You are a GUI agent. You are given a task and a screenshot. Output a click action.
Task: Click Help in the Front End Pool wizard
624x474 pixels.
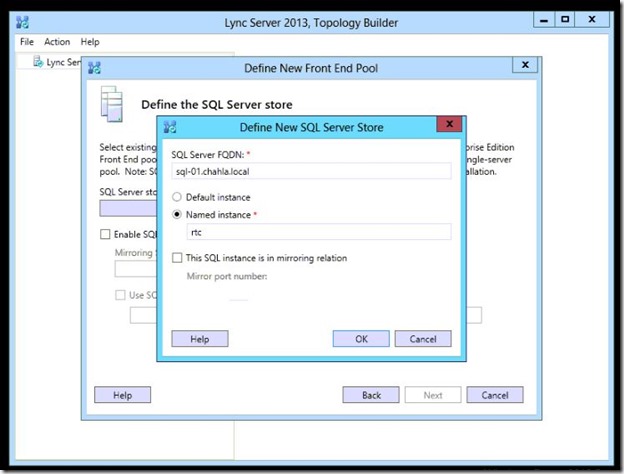123,395
